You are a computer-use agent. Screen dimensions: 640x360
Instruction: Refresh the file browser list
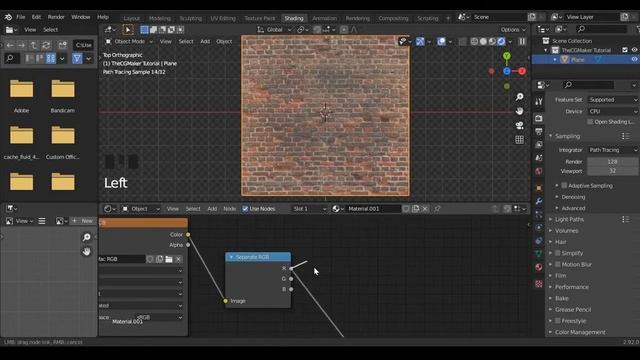point(46,45)
